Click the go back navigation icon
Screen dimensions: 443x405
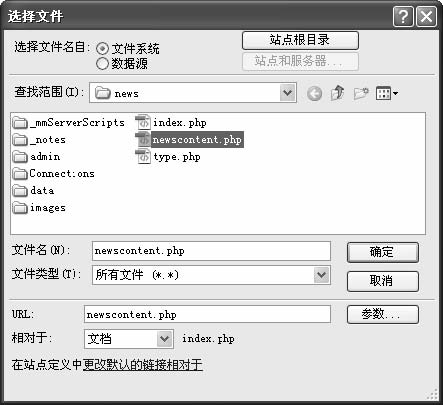click(314, 94)
